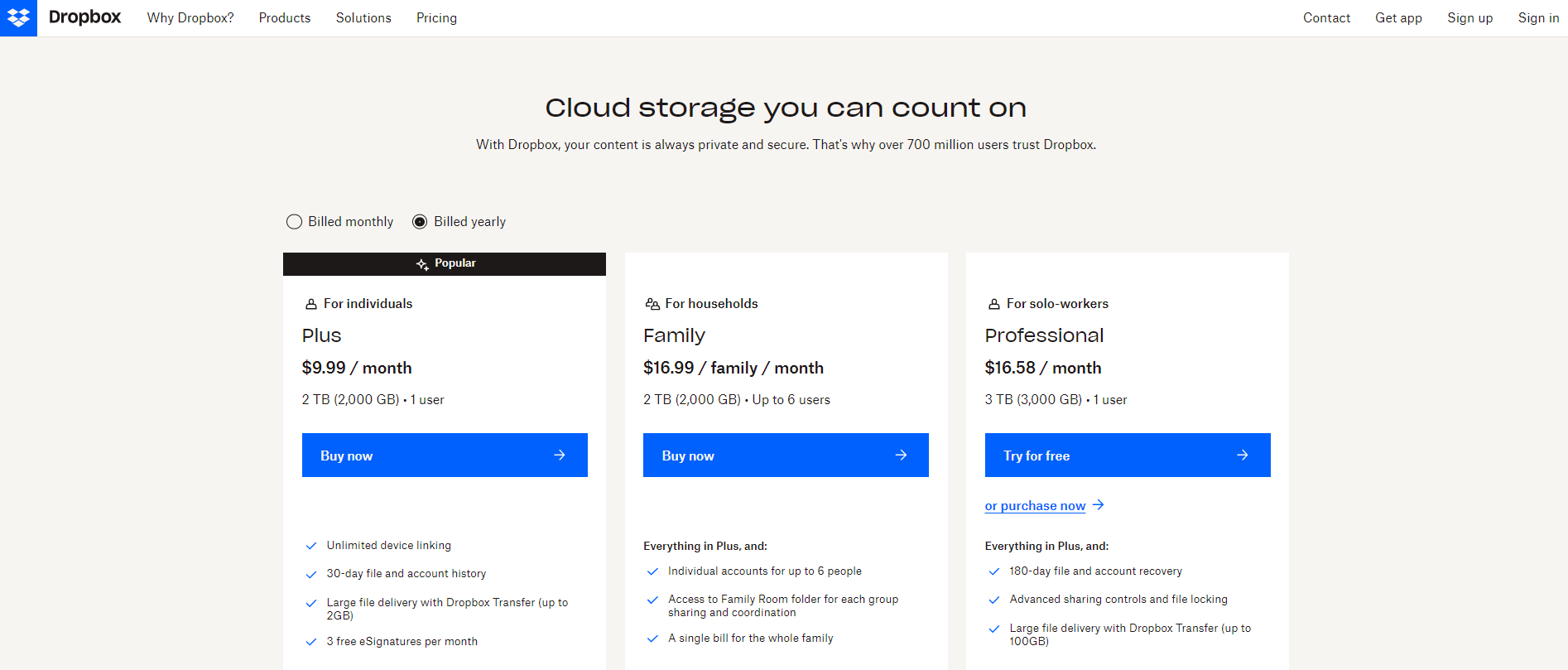
Task: Click checkmark beside Large file delivery up to 100GB
Action: pos(994,629)
